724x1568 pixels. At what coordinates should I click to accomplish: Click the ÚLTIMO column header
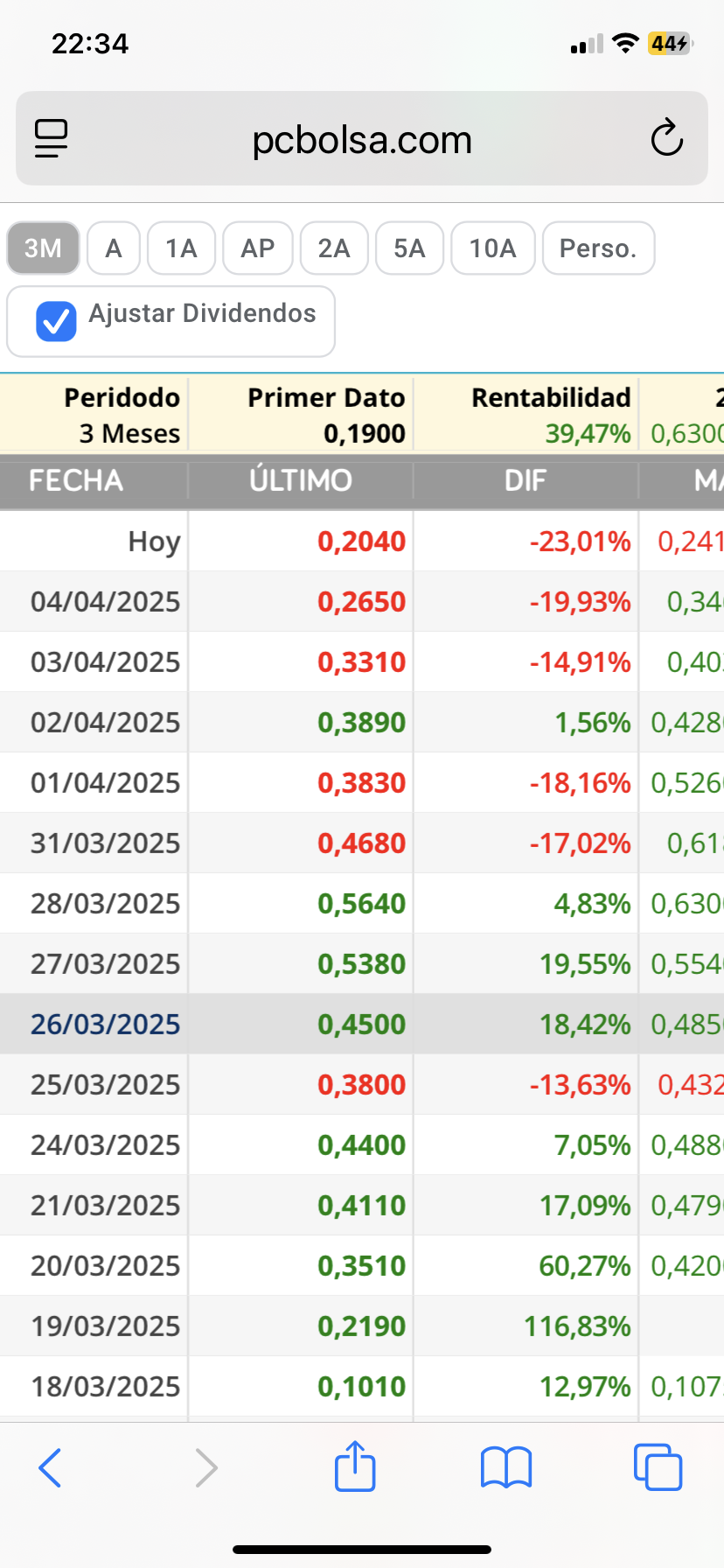pos(300,480)
